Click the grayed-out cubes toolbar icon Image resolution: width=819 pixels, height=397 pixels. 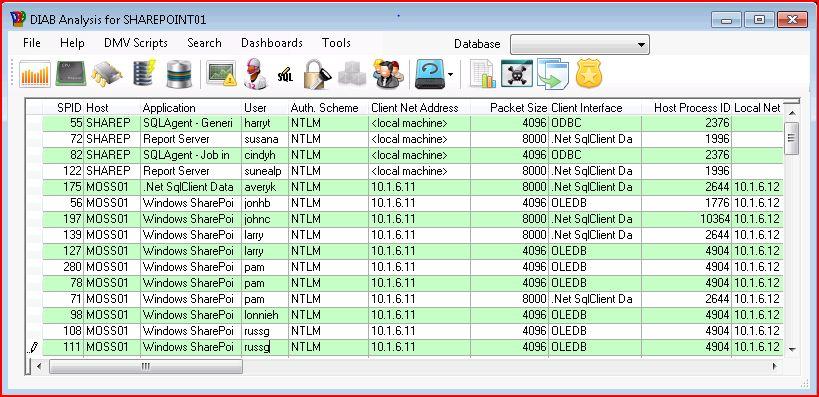pos(352,74)
